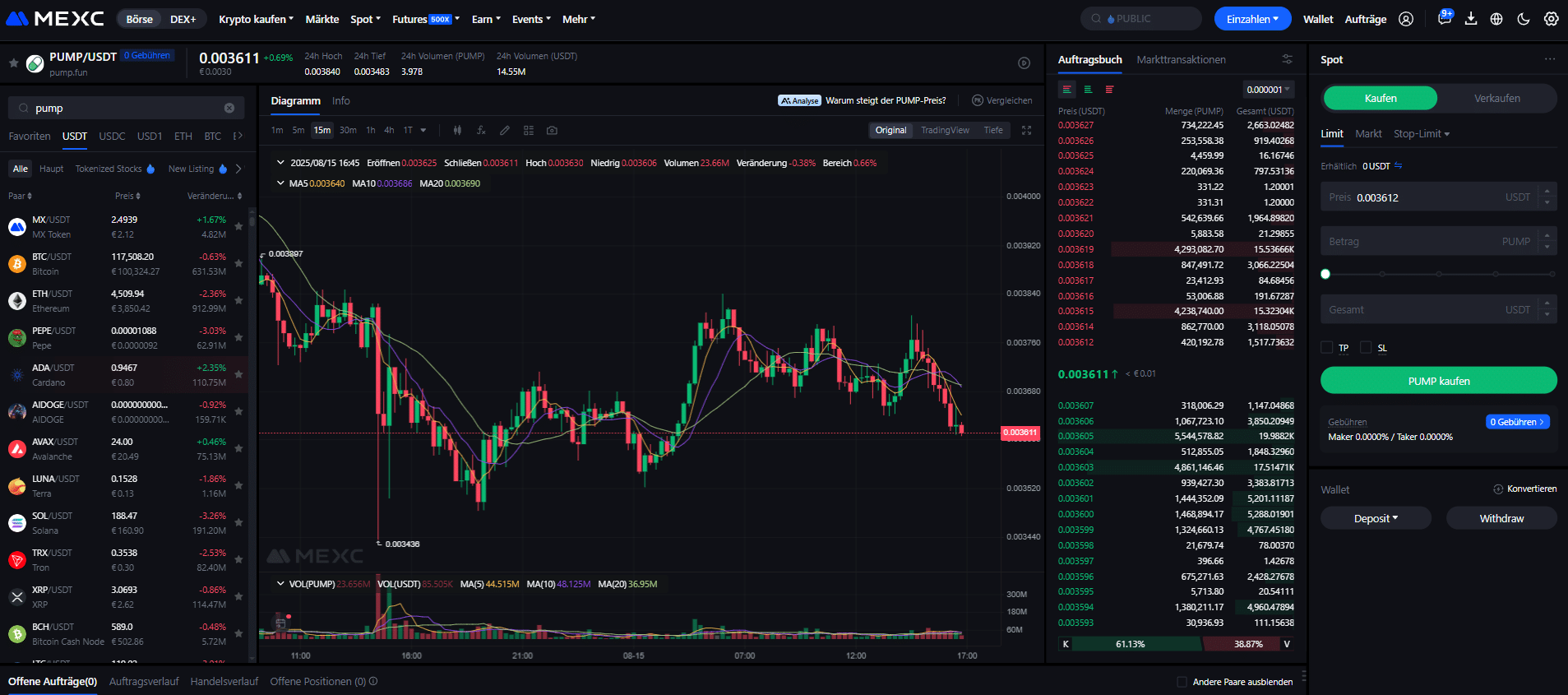Open the chart screenshot camera icon
1568x695 pixels.
552,130
